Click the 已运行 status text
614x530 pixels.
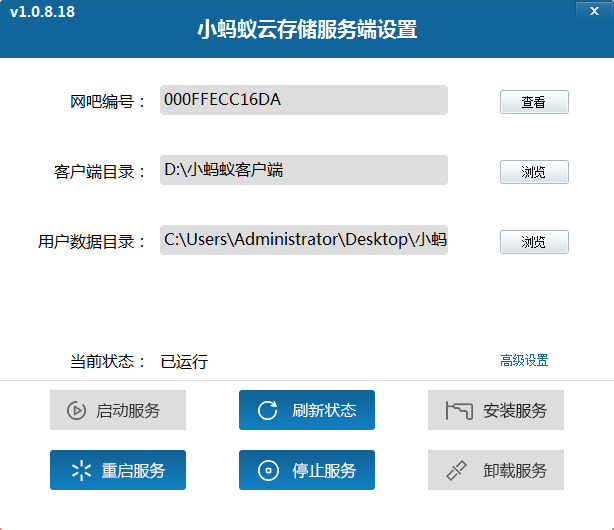[x=184, y=362]
